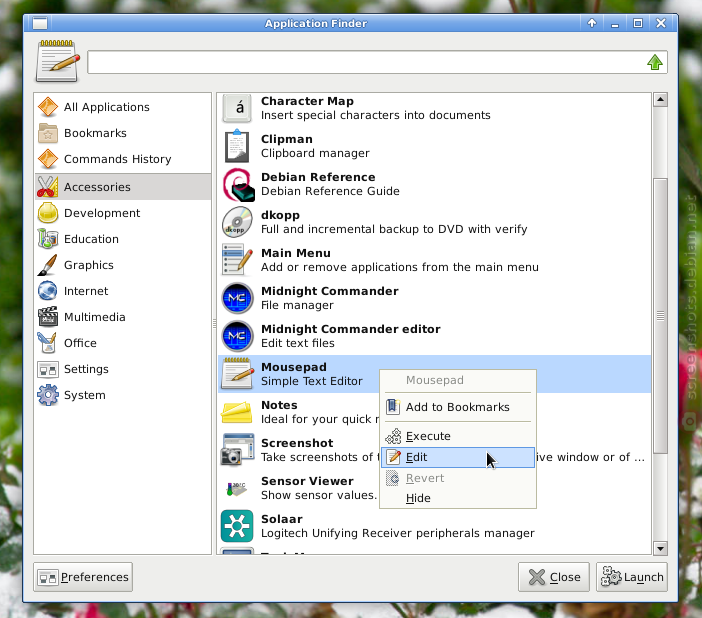The image size is (702, 618).
Task: Click the Commands History diamond icon
Action: 48,159
